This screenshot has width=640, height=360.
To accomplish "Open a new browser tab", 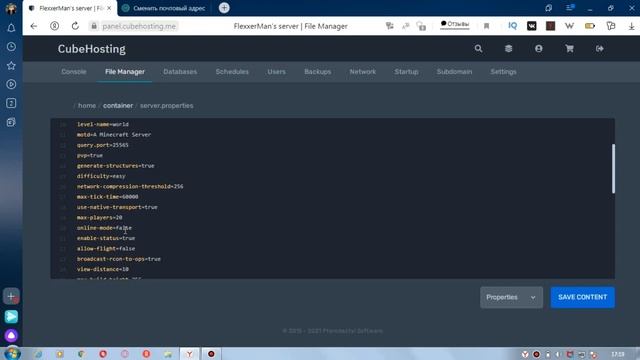I will click(224, 8).
